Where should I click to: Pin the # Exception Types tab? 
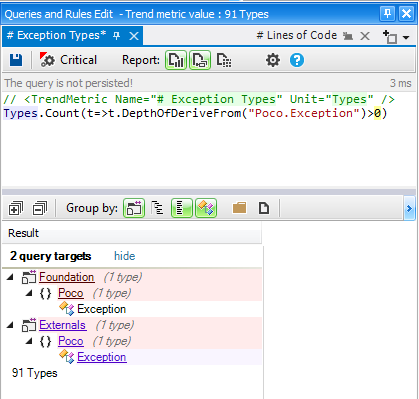tap(116, 36)
